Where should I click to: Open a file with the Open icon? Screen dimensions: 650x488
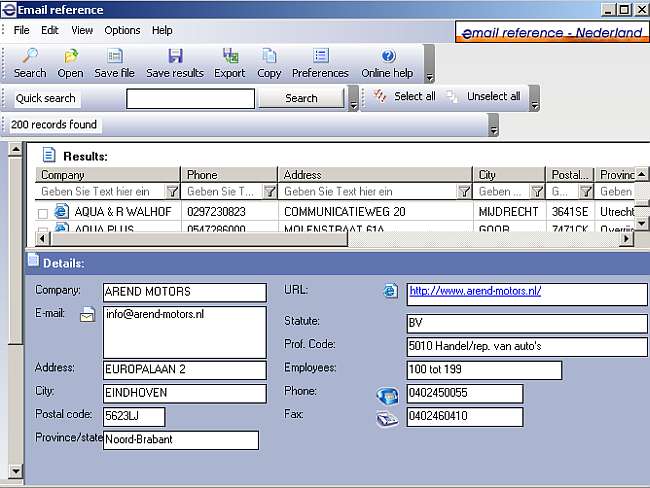click(x=70, y=57)
